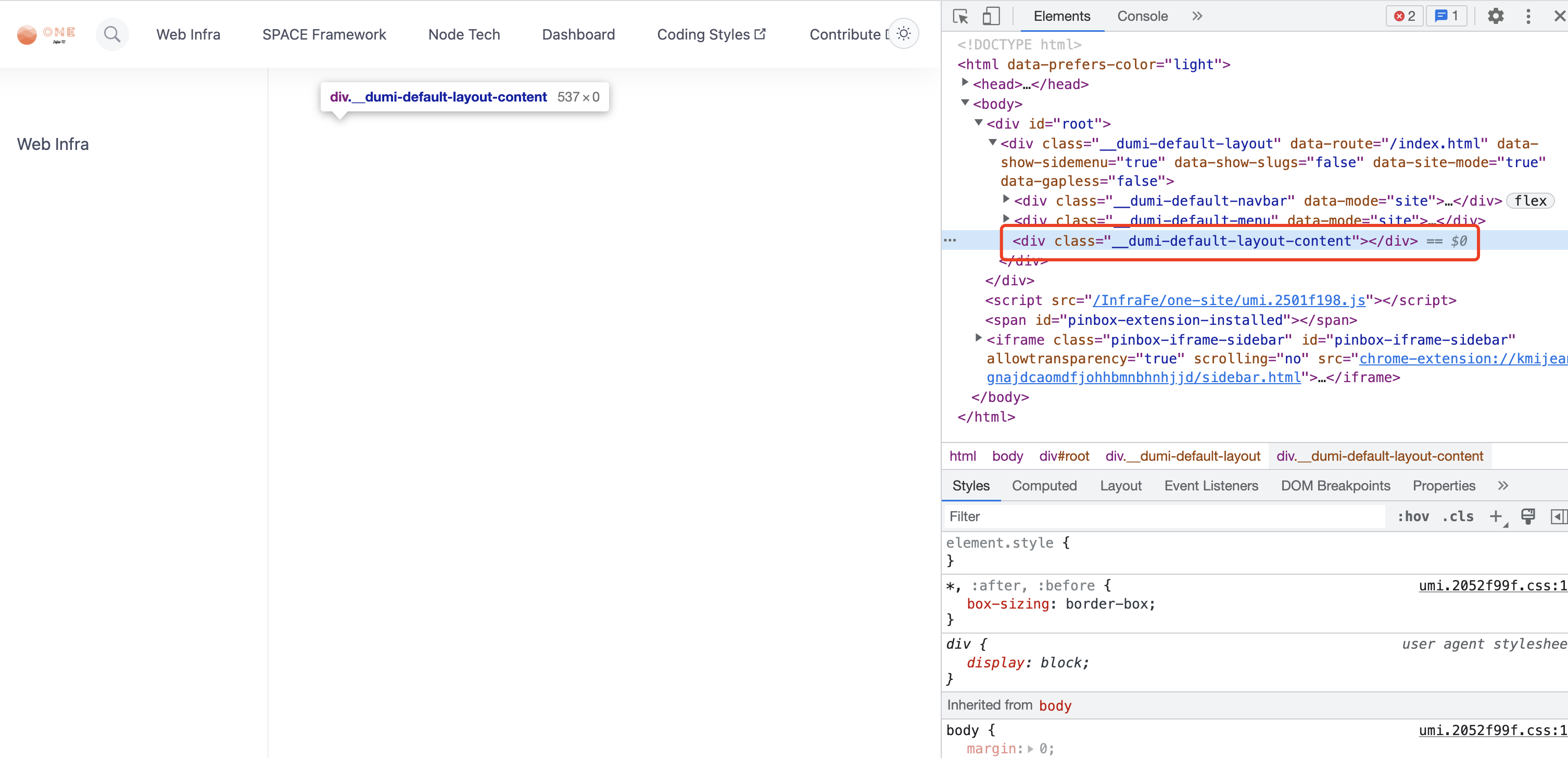Viewport: 1568px width, 758px height.
Task: Open the Computed styles tab
Action: pos(1044,486)
